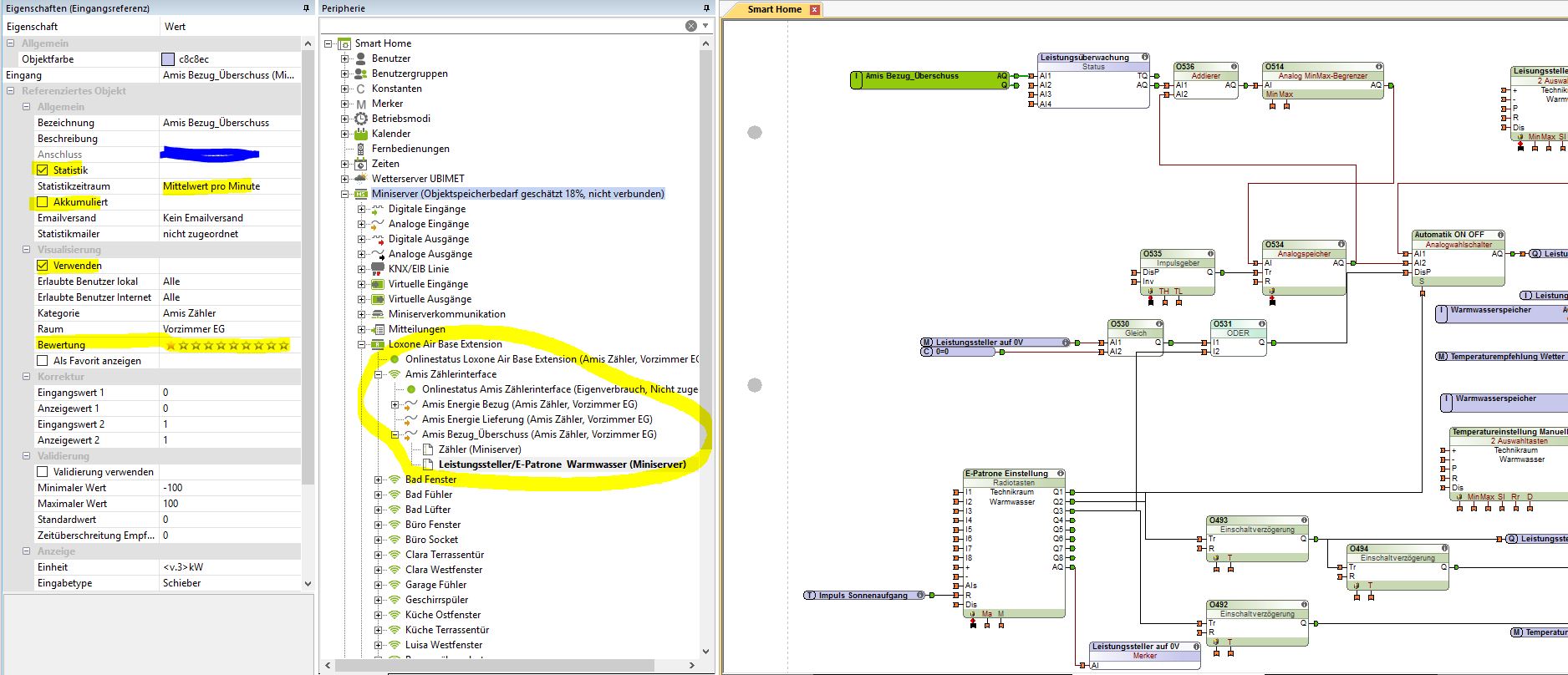Click the Maximaler Wert input field
The height and width of the screenshot is (675, 1568).
(x=230, y=504)
